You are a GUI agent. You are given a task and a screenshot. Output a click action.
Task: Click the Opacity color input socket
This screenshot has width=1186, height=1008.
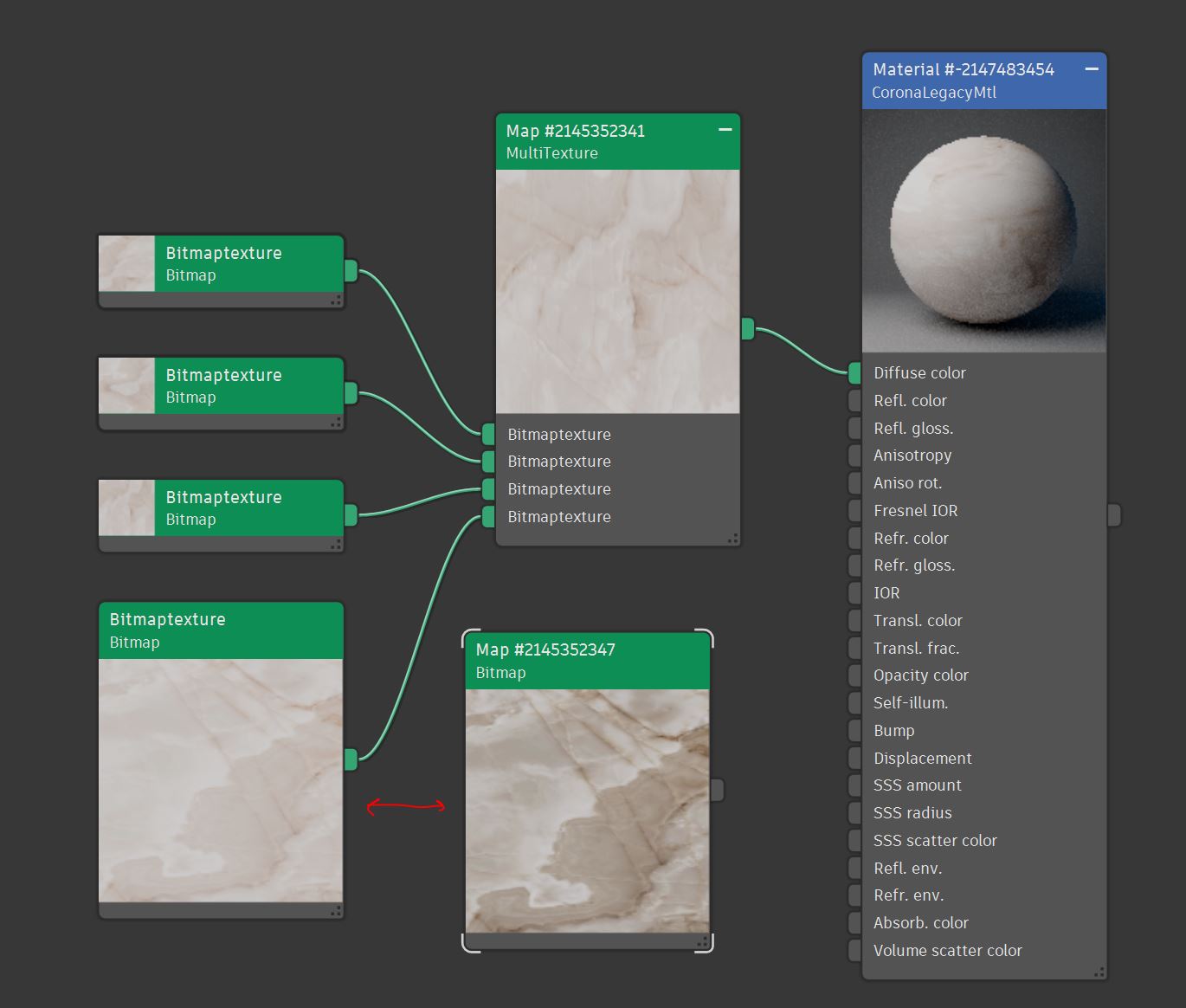coord(855,675)
